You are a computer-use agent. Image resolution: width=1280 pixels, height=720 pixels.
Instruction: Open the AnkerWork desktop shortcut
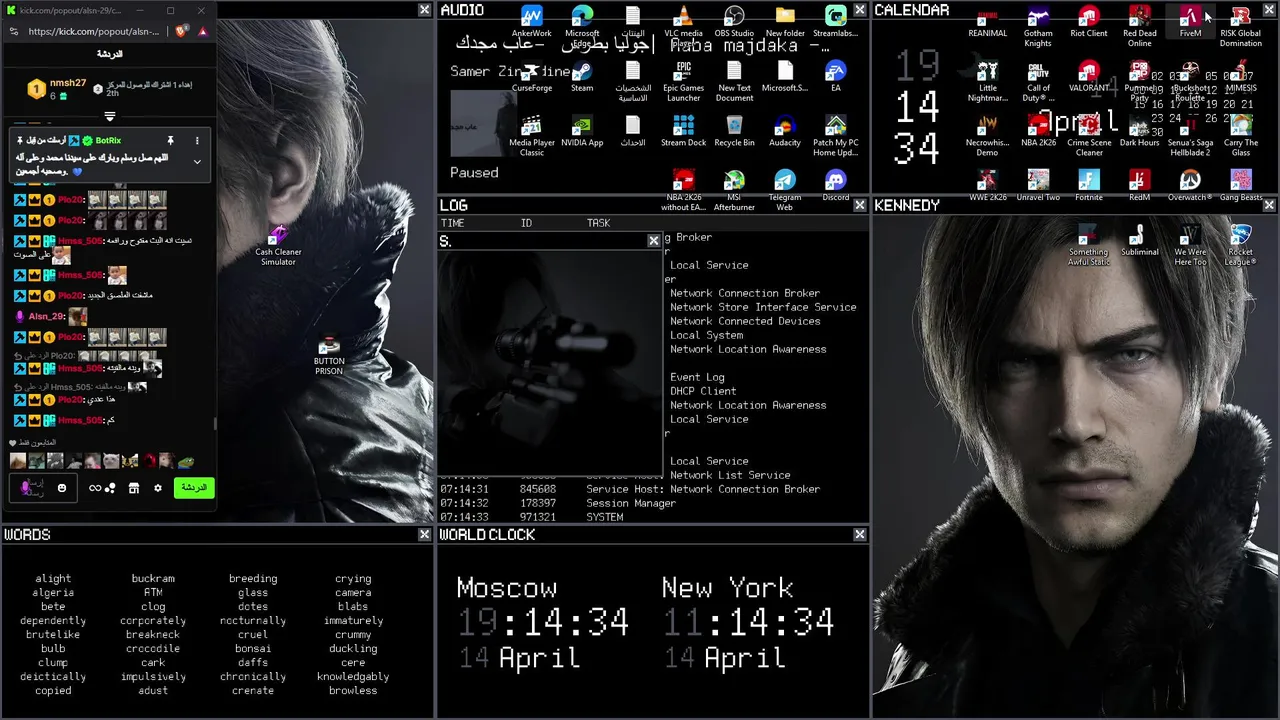(x=532, y=22)
